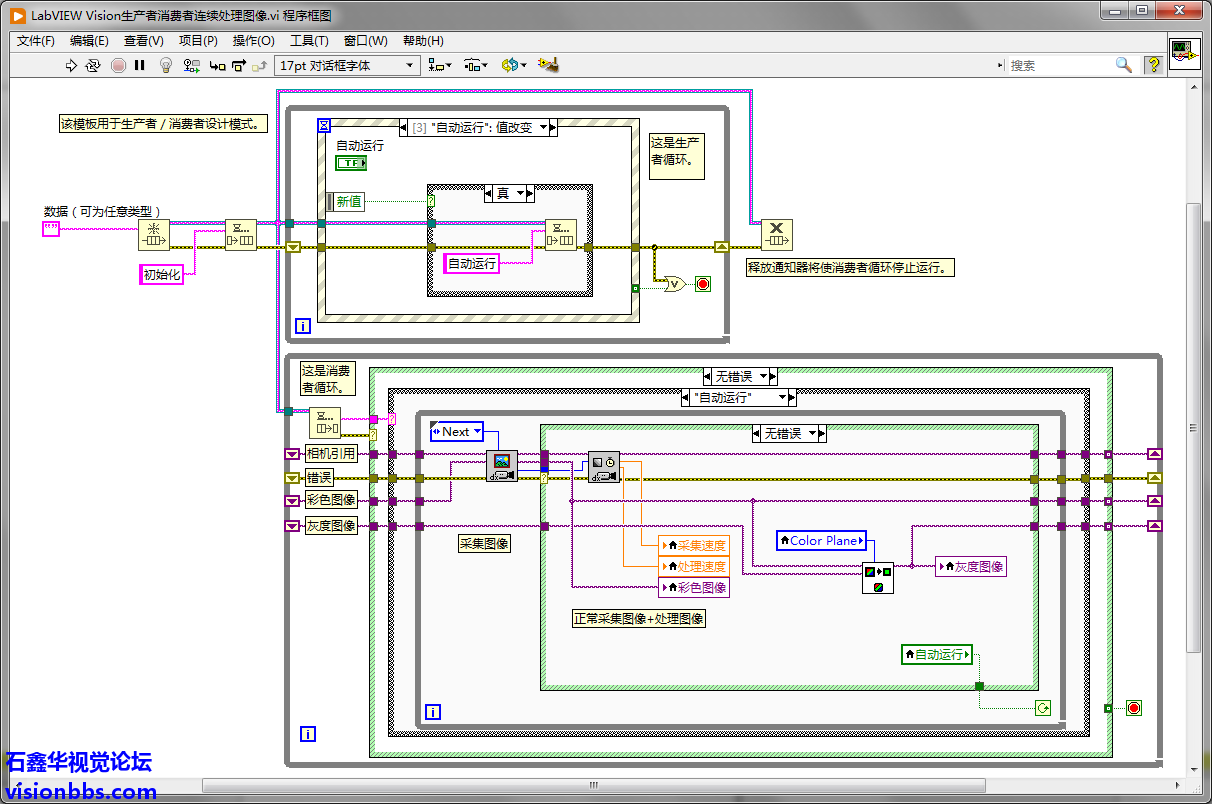Click the Clean Up Diagram broom icon

[x=547, y=65]
